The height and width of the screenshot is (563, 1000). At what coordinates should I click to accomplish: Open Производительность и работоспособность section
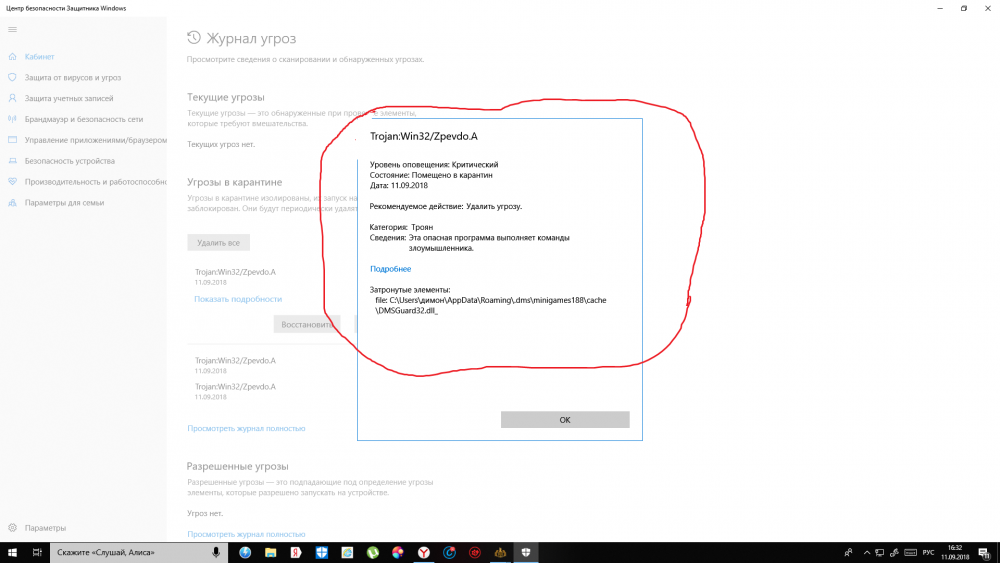point(95,182)
